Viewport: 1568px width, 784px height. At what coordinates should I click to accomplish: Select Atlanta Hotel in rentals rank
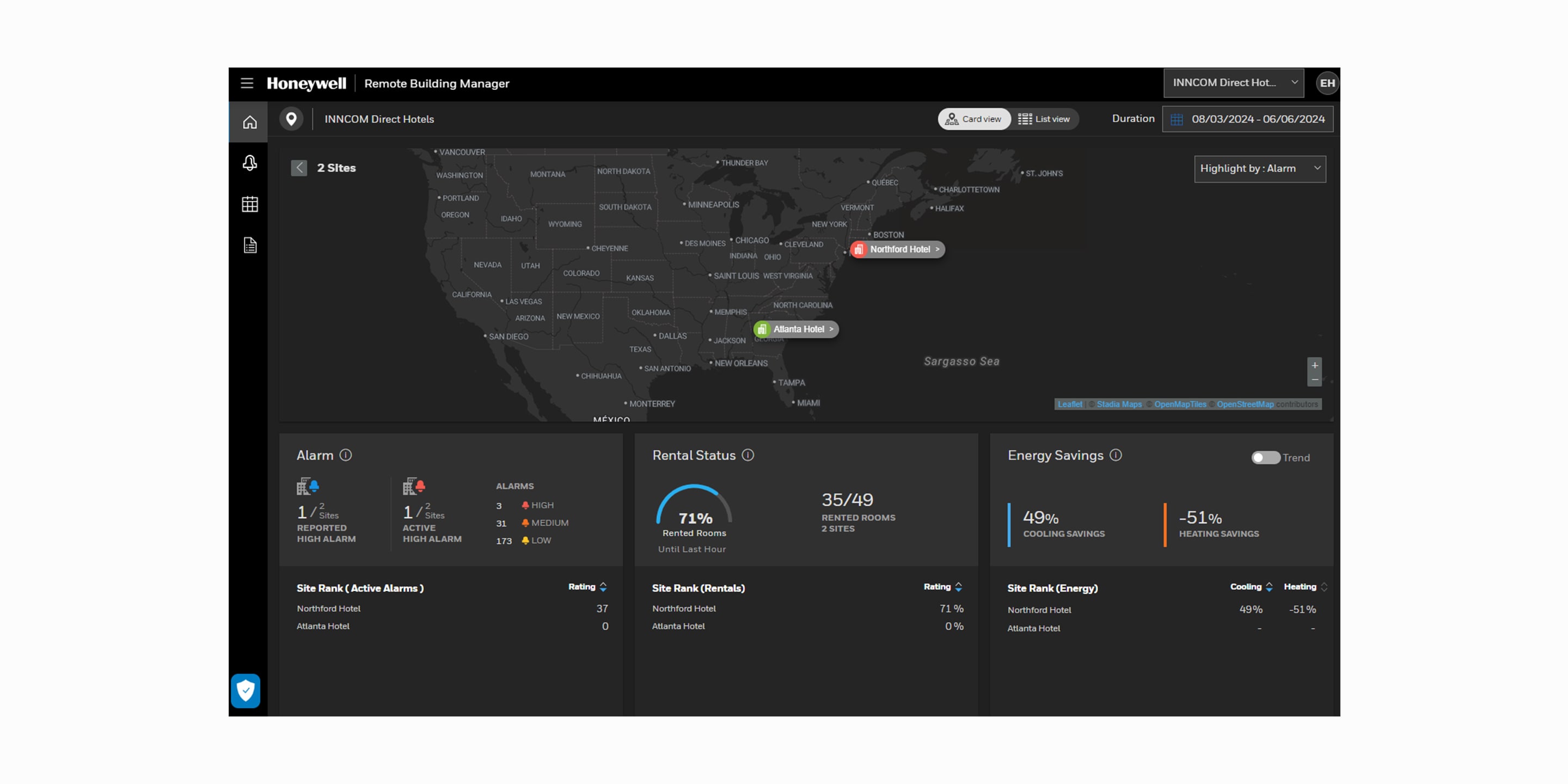point(679,626)
